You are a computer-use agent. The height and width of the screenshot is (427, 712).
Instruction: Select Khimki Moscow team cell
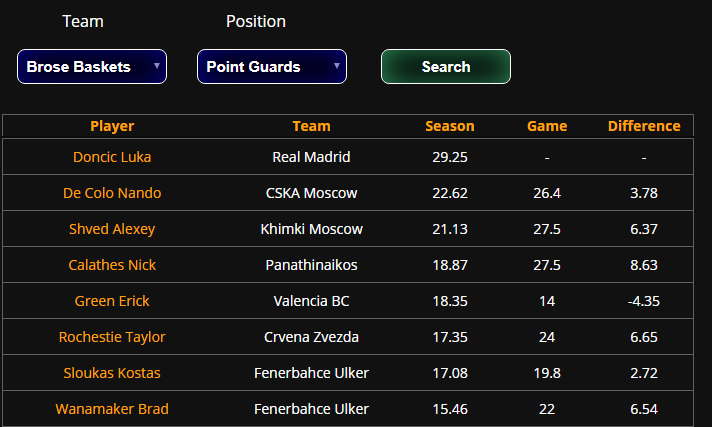pyautogui.click(x=312, y=229)
